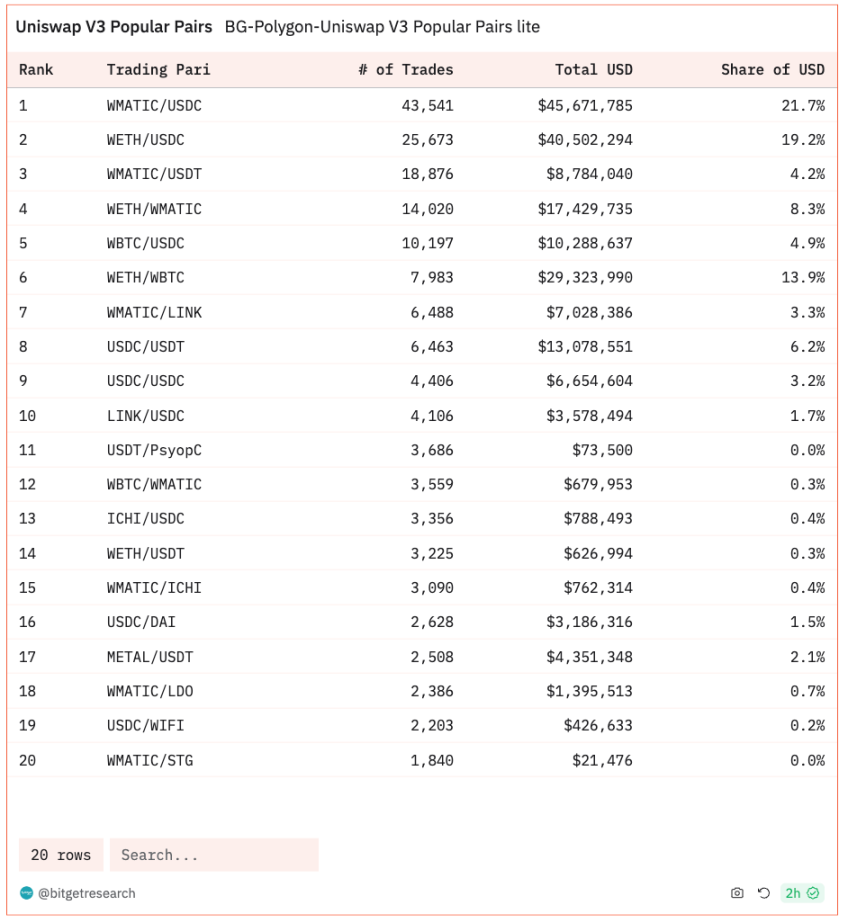Select the WMATIC/USDC pair cell
The height and width of the screenshot is (923, 848).
tap(154, 105)
